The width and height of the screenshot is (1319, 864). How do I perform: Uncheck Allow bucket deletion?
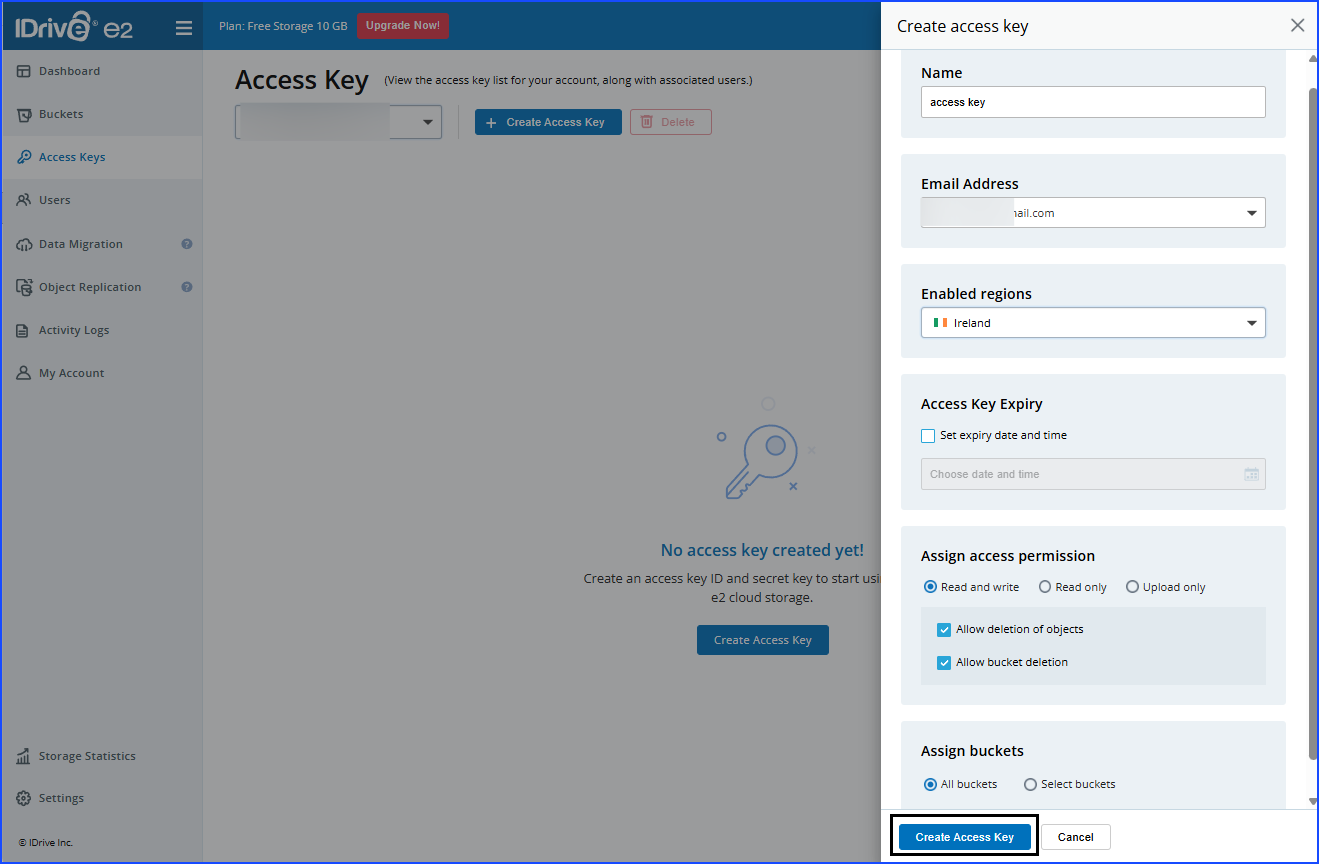click(943, 662)
